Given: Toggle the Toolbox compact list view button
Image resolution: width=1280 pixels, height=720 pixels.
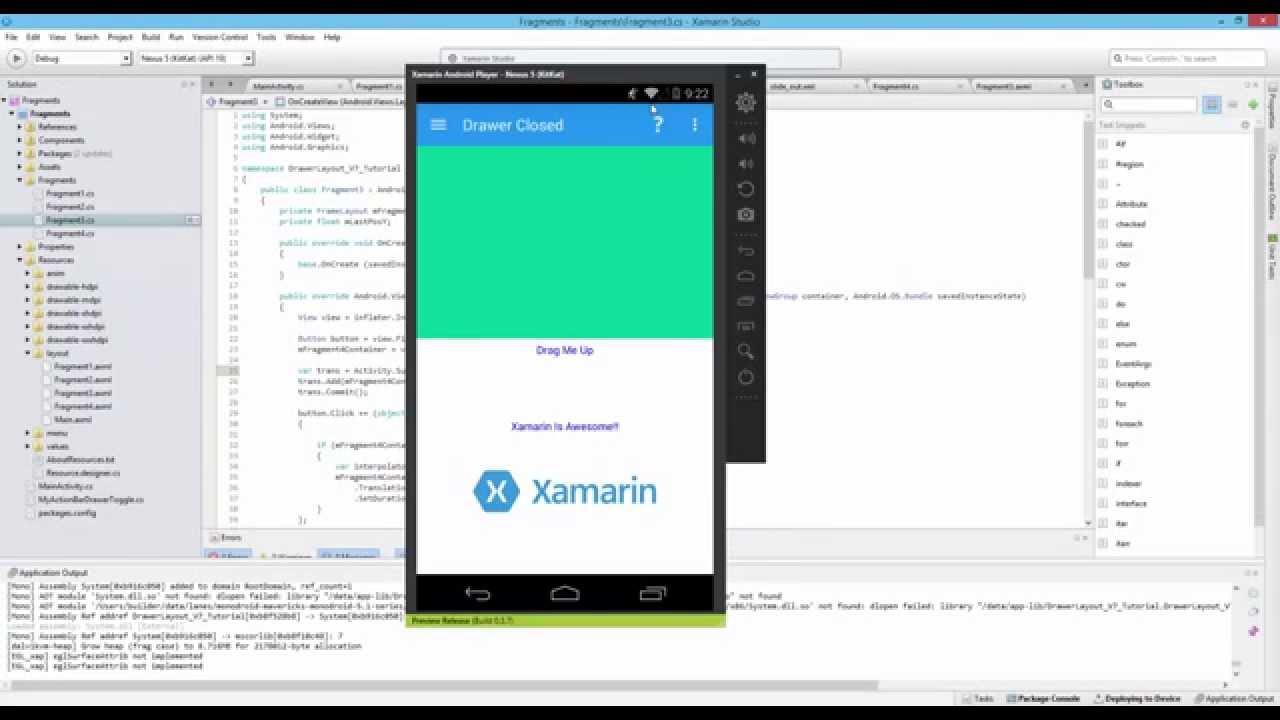Looking at the screenshot, I should click(x=1232, y=104).
